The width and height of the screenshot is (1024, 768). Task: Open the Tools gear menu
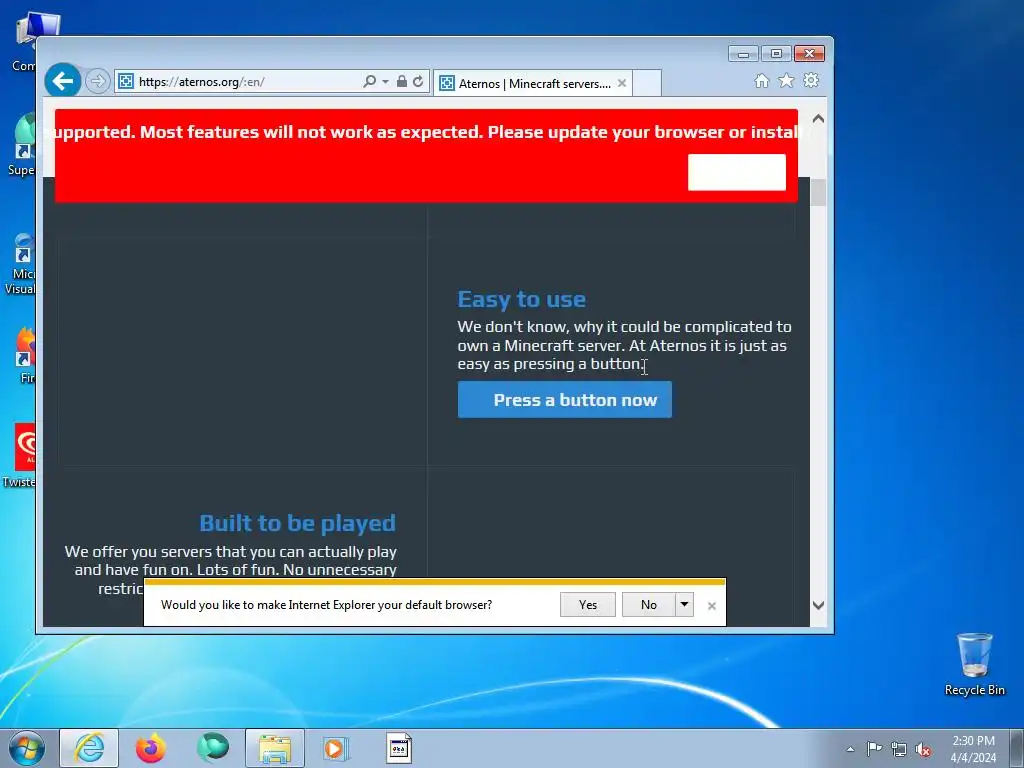tap(811, 80)
